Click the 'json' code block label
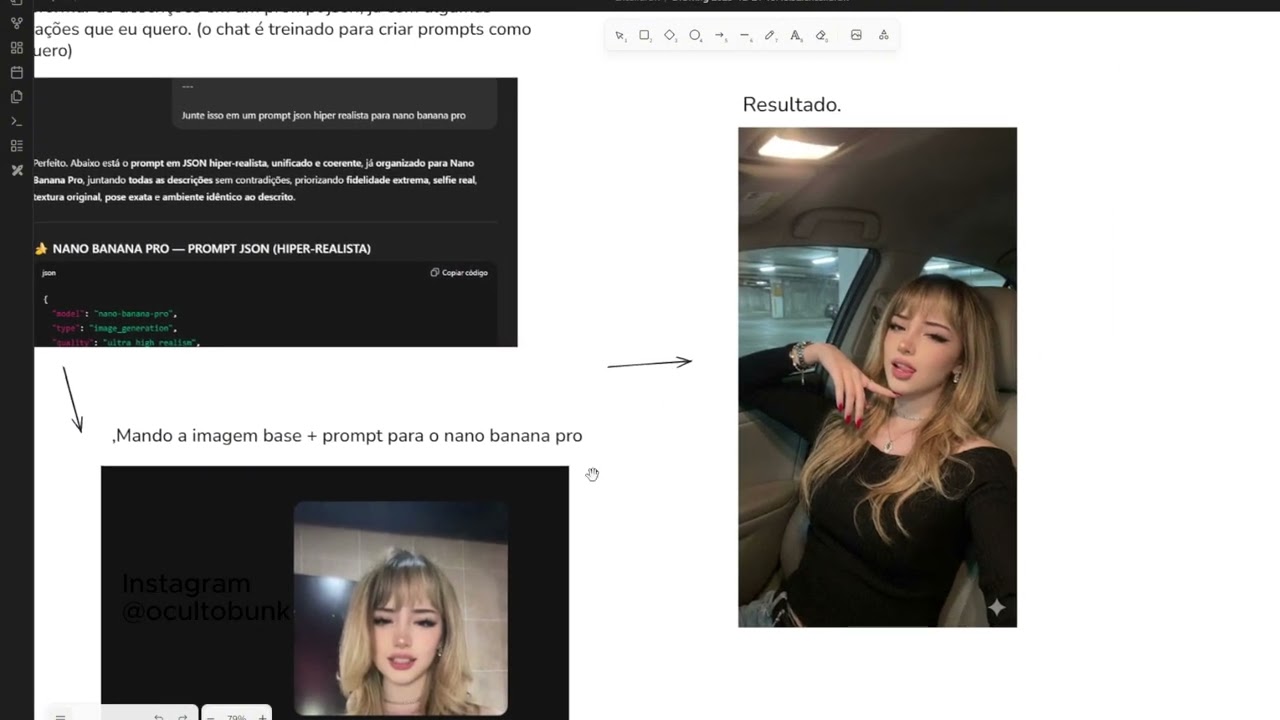The height and width of the screenshot is (720, 1280). pyautogui.click(x=49, y=272)
